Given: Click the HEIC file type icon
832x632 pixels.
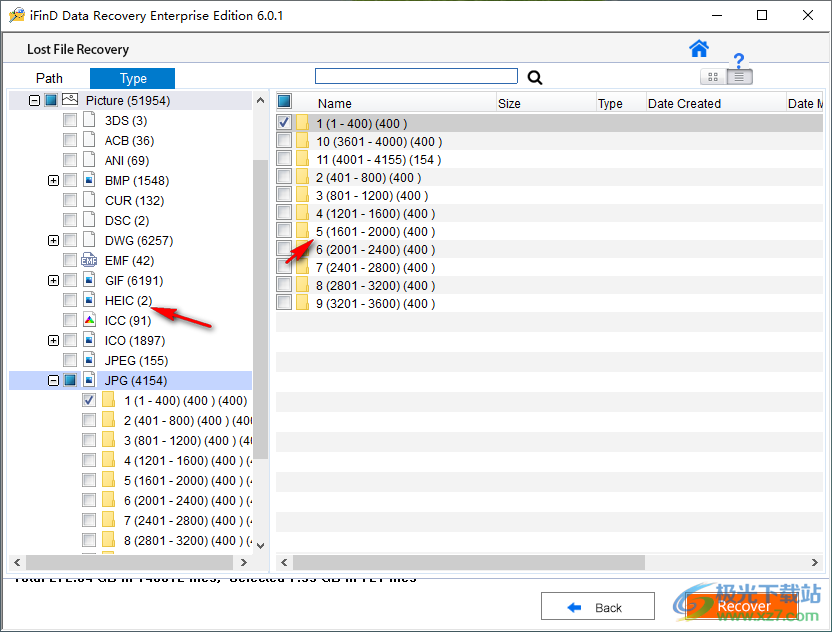Looking at the screenshot, I should tap(89, 300).
